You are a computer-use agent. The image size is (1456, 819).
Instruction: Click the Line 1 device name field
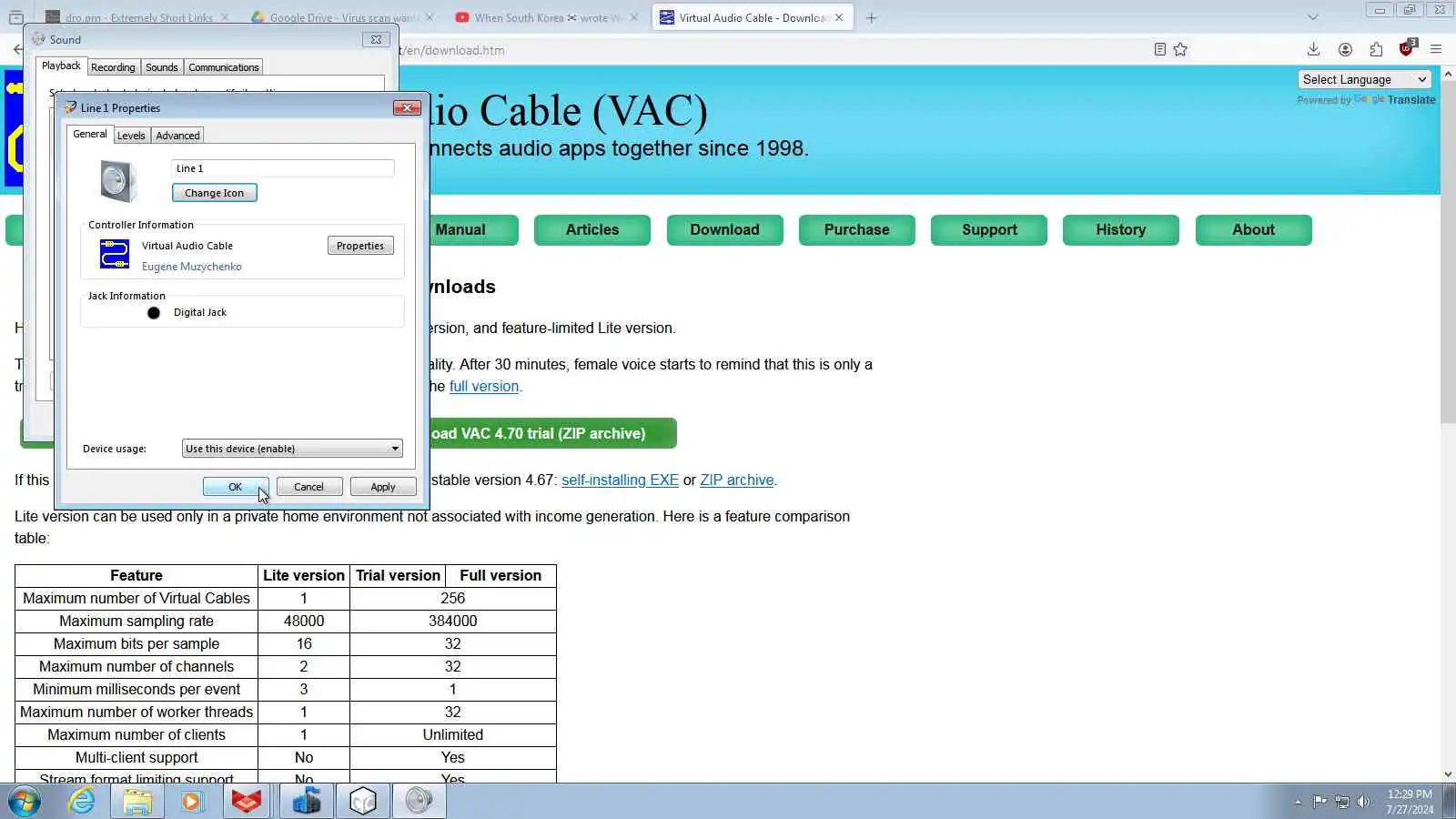[x=283, y=168]
